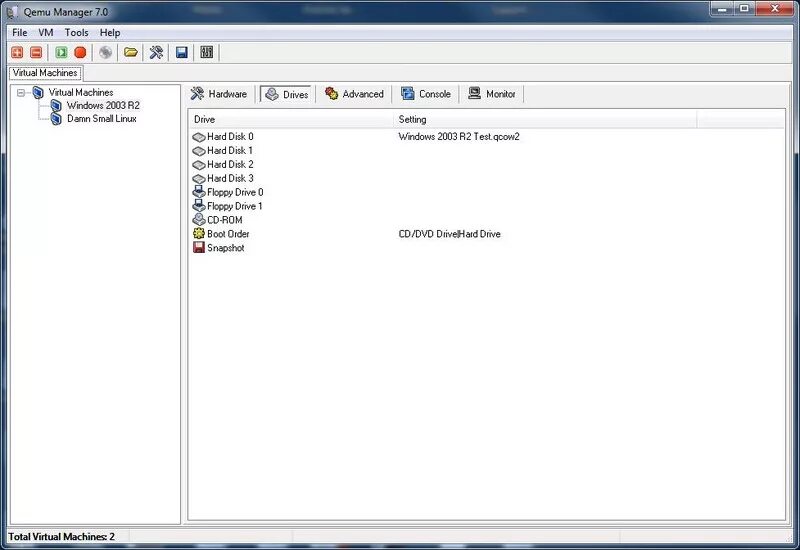
Task: Click the slider settings toolbar icon
Action: pos(207,52)
